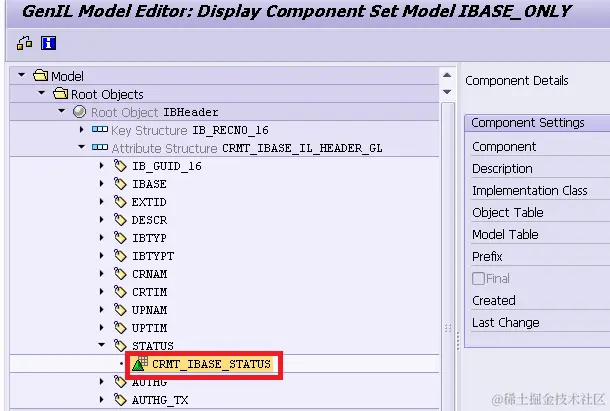This screenshot has width=610, height=411.
Task: Expand the CRTIM attribute arrow
Action: (102, 292)
